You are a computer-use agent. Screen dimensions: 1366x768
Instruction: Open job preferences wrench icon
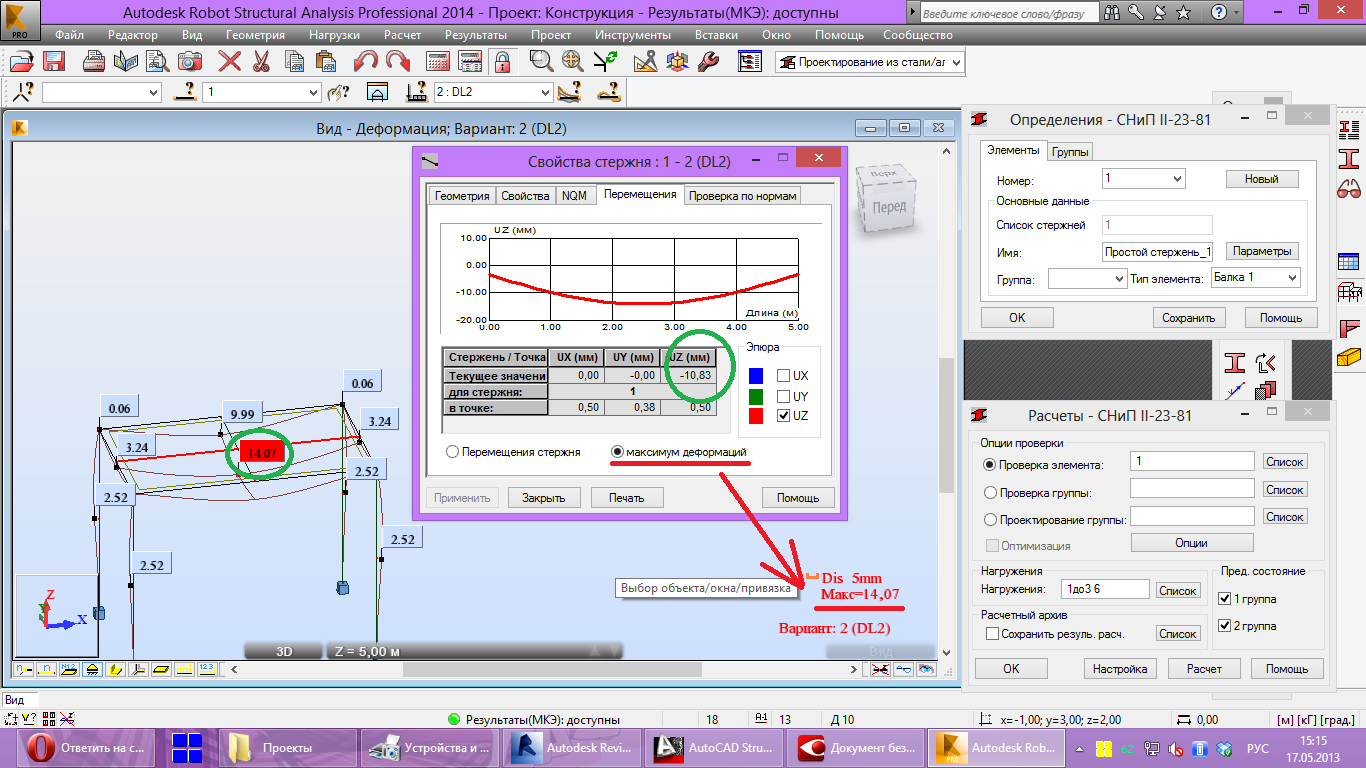coord(708,61)
